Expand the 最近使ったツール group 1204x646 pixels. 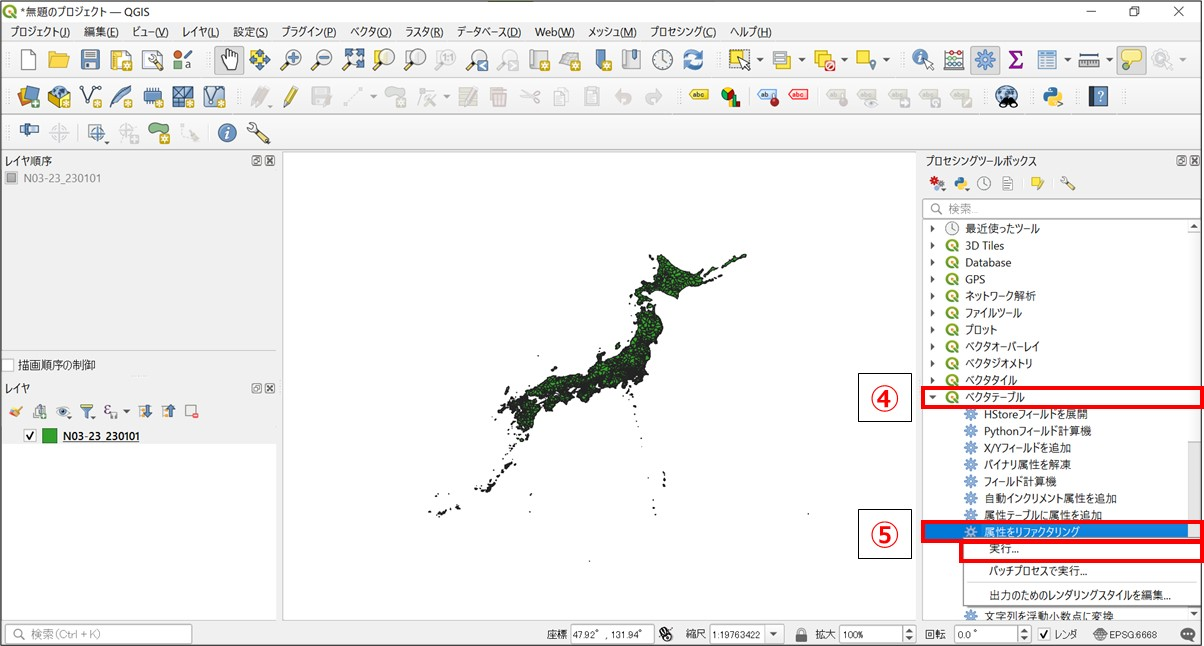(932, 229)
